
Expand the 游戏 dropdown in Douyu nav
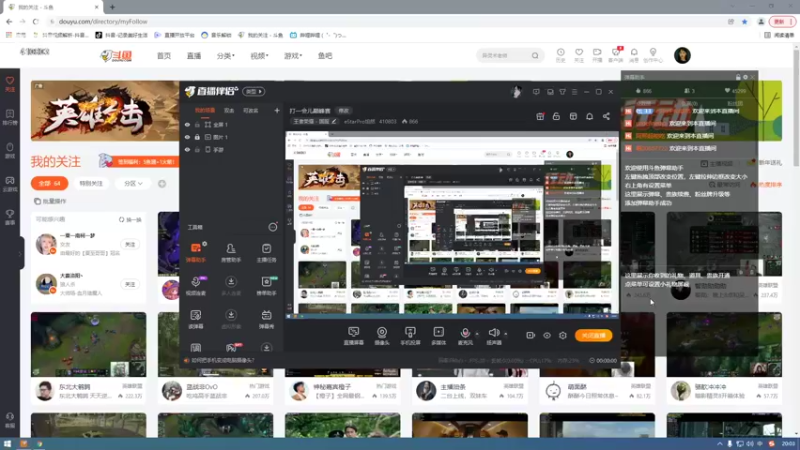(x=293, y=56)
